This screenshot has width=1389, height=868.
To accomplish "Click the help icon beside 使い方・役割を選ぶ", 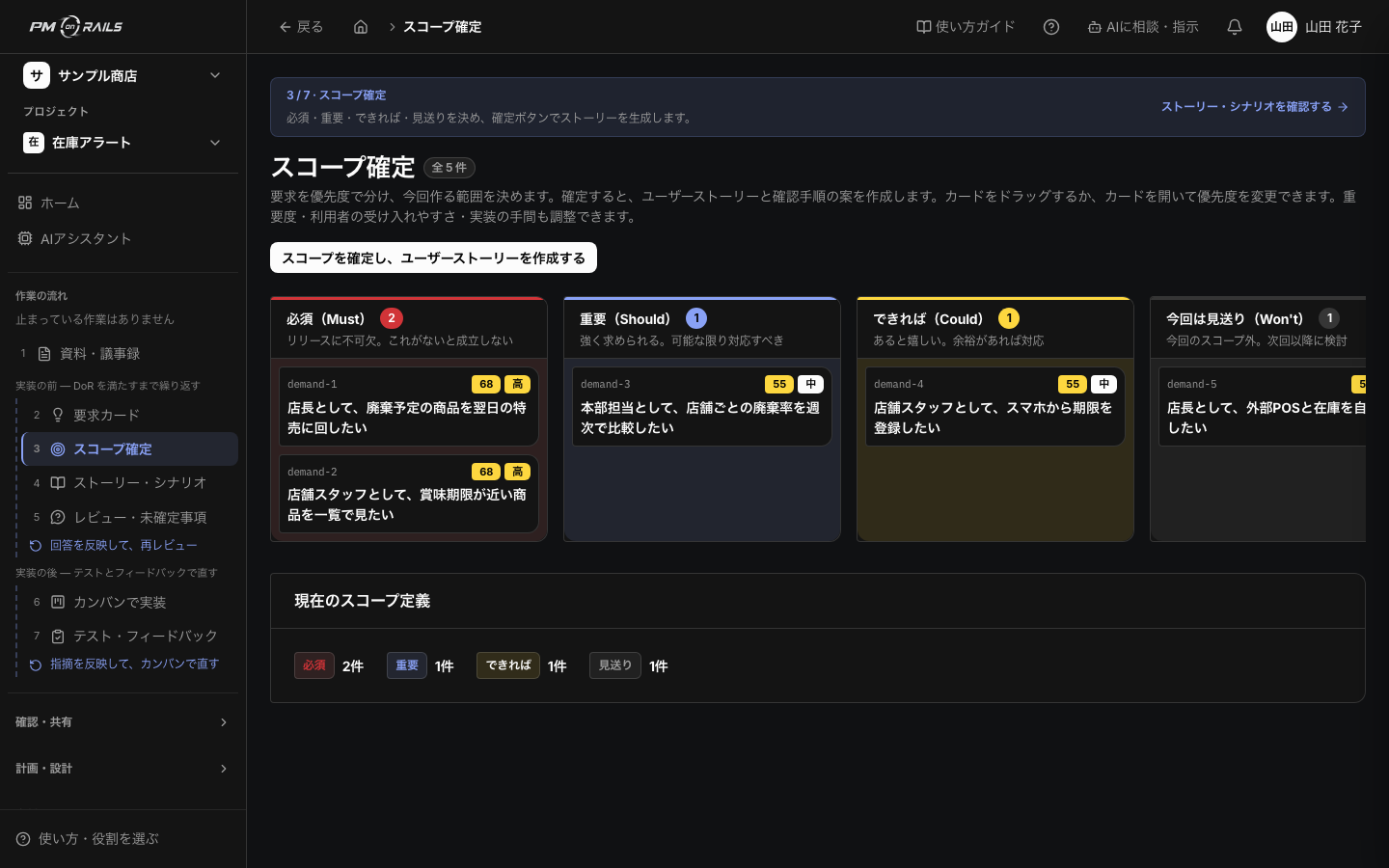I will point(23,839).
